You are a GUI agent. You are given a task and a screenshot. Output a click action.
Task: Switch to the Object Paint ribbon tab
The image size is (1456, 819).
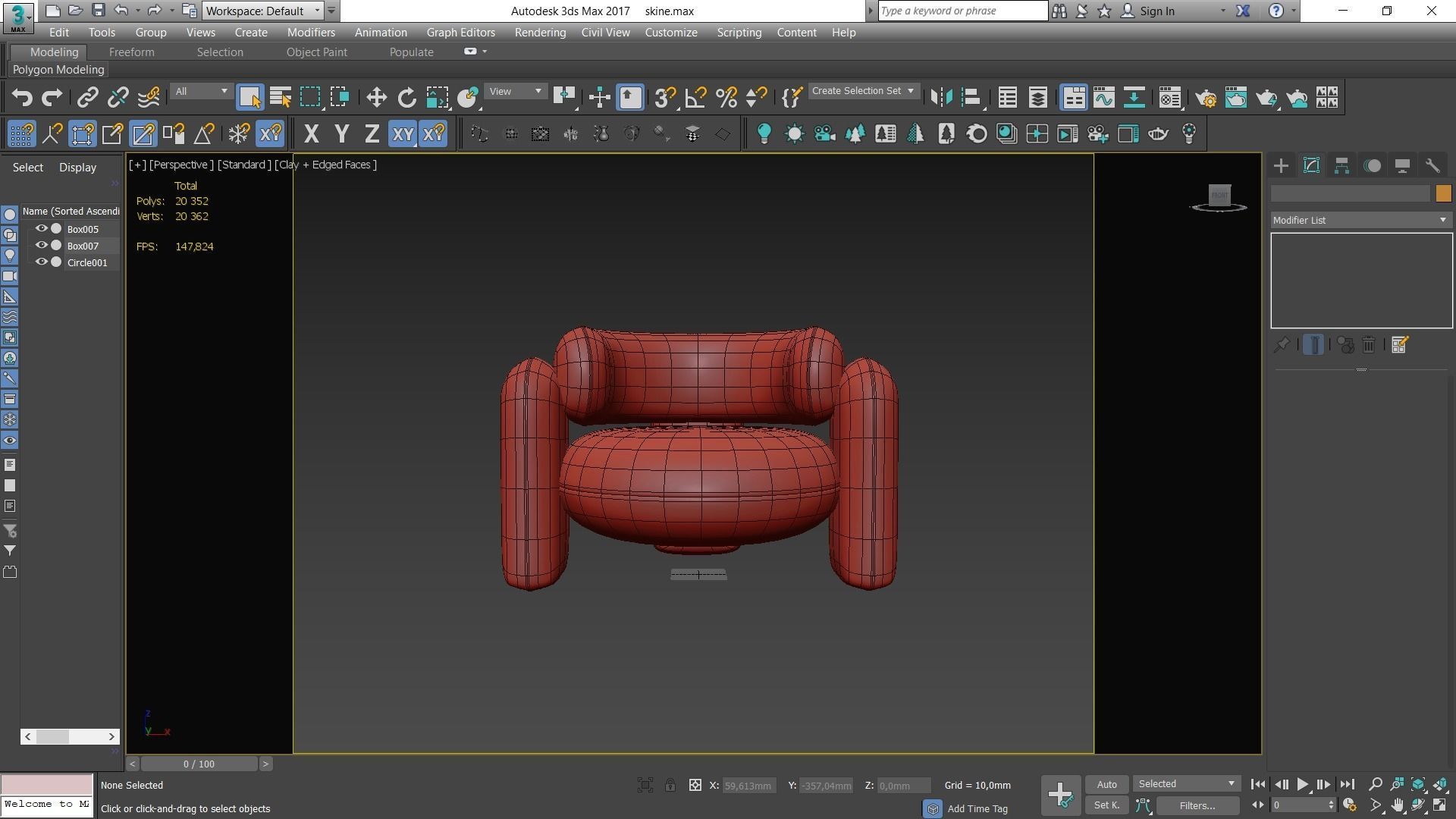coord(317,52)
